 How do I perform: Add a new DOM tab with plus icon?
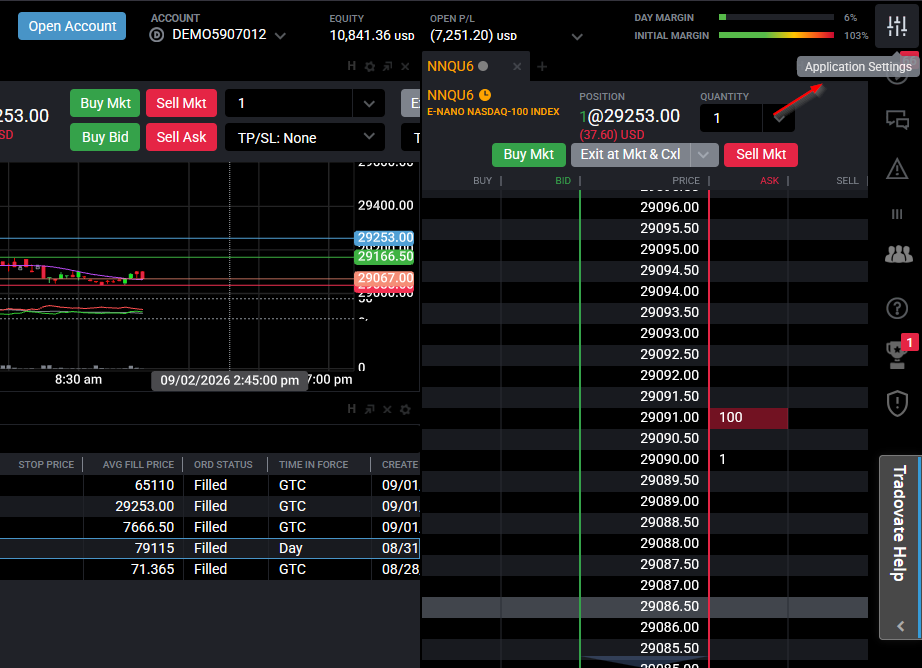coord(542,66)
